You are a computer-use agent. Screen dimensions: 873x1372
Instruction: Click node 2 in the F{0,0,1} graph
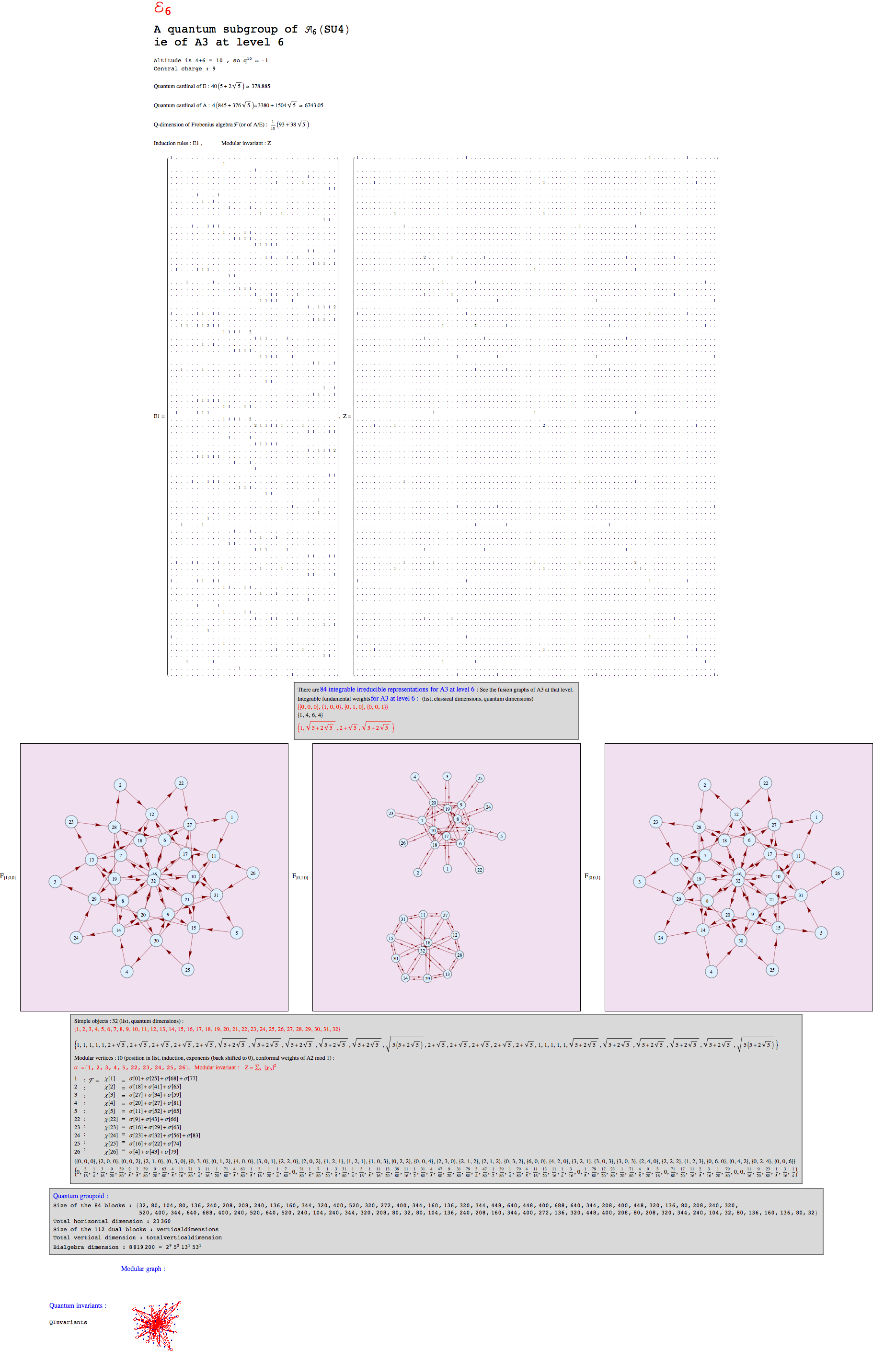click(705, 785)
